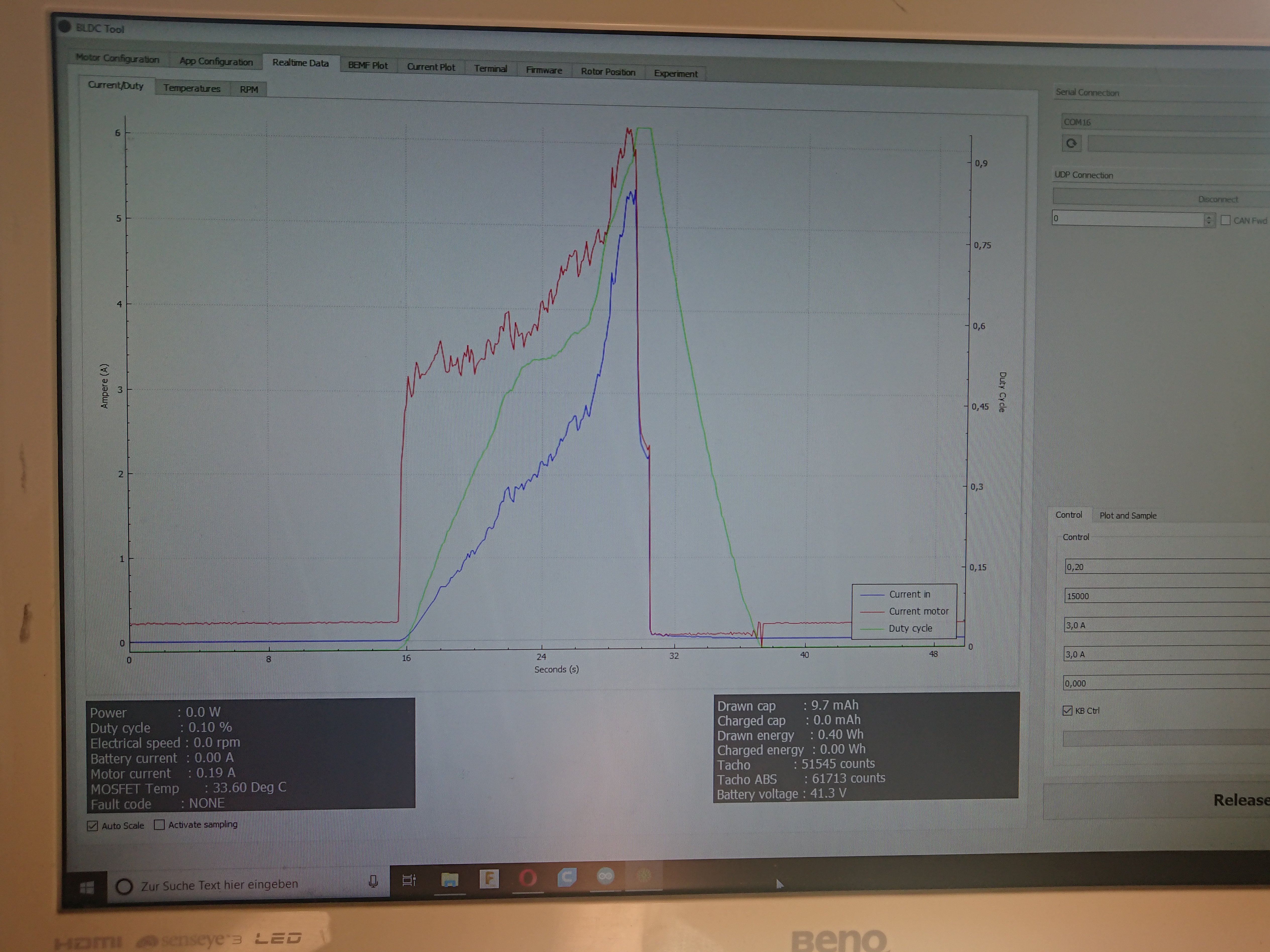Image resolution: width=1270 pixels, height=952 pixels.
Task: Switch to the Plot and Sample tab
Action: coord(1128,516)
